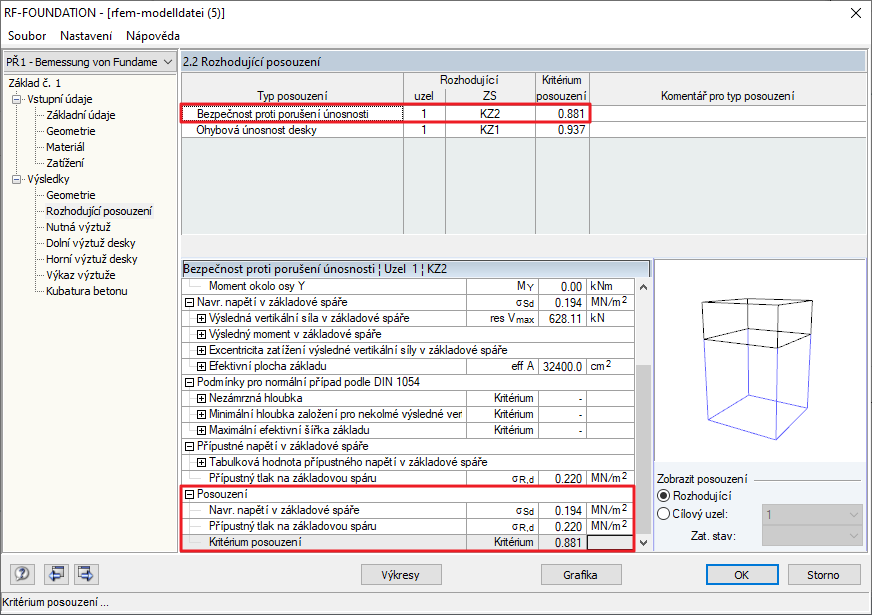This screenshot has height=615, width=872.
Task: Select the Cílový uzel radio button
Action: [x=663, y=514]
